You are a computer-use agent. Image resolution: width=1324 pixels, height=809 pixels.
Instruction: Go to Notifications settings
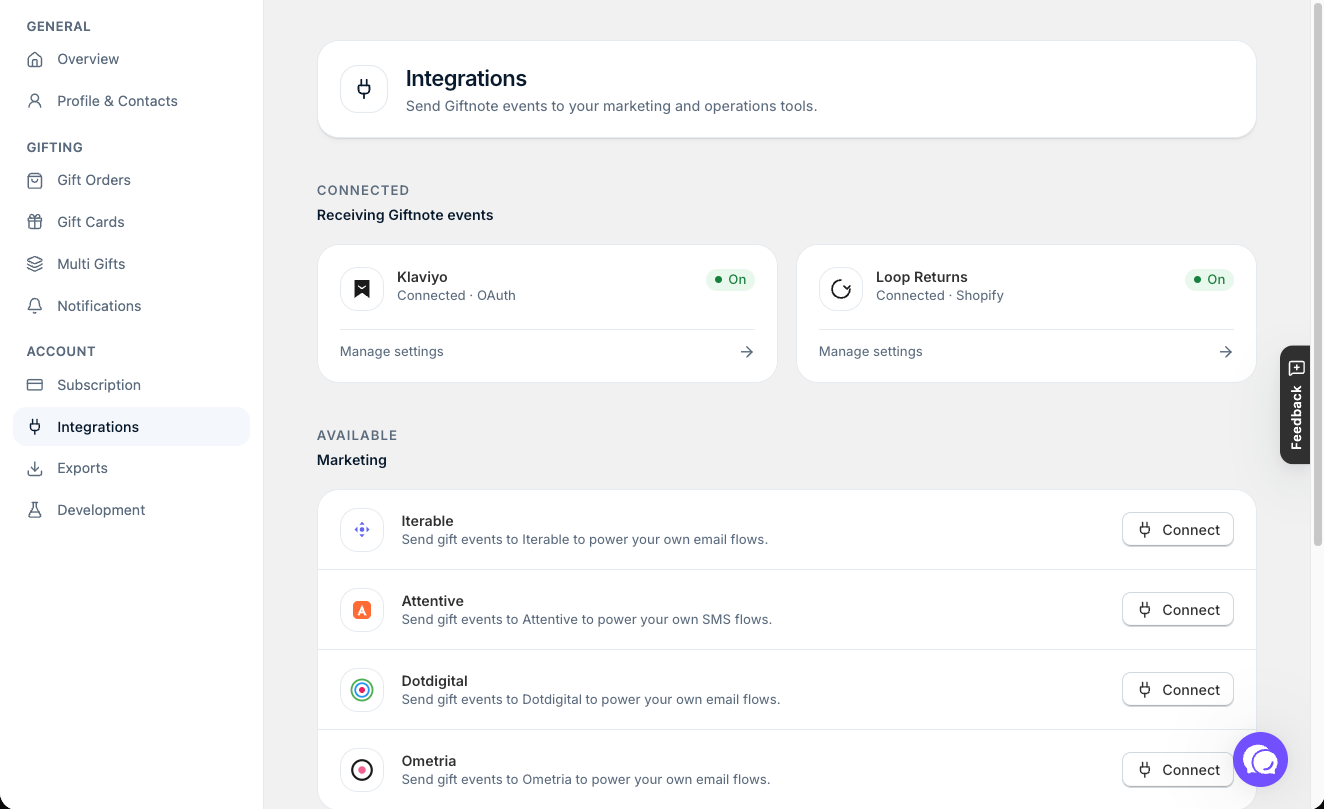tap(131, 306)
